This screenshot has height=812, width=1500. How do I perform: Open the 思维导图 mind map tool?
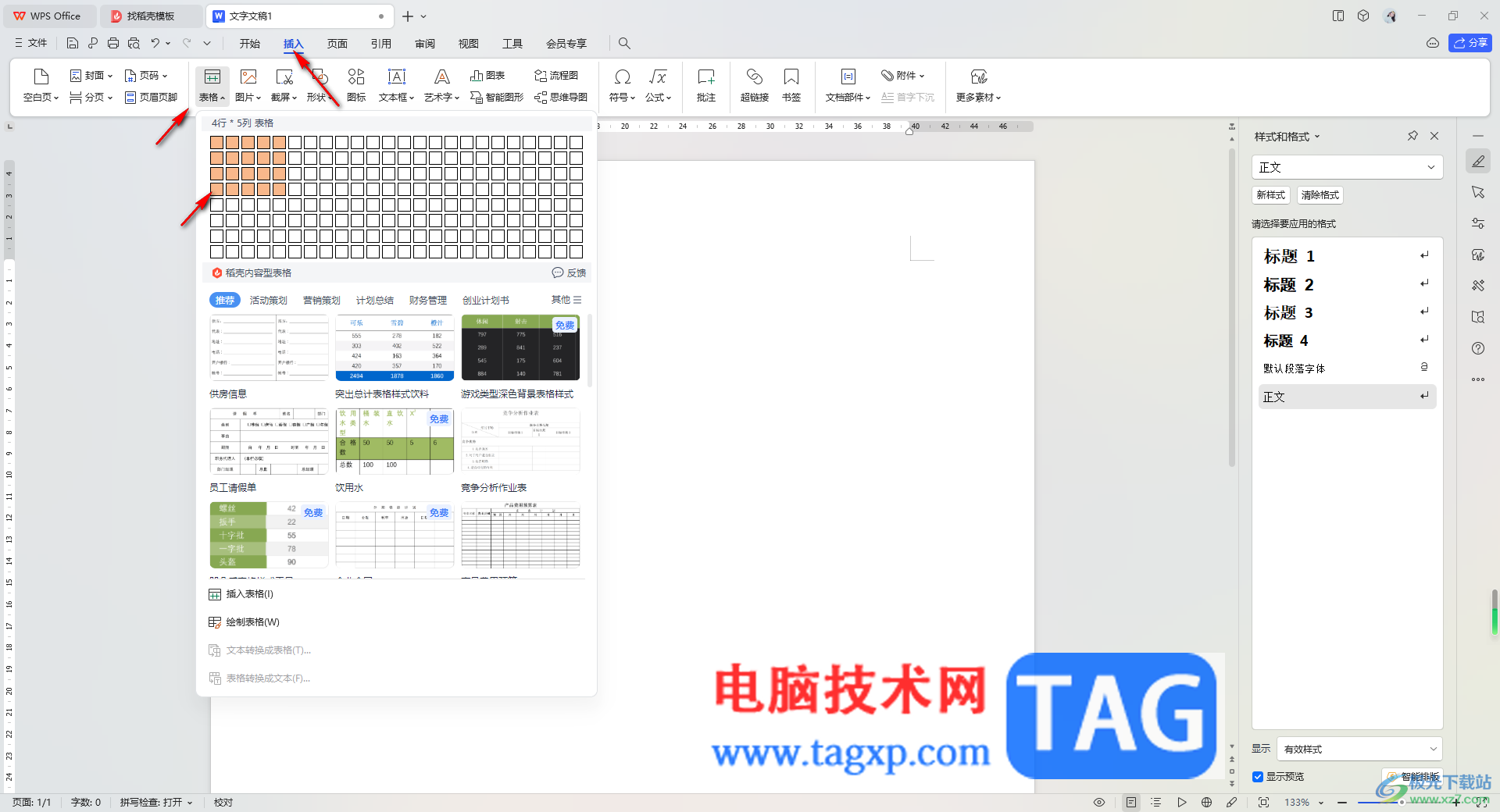tap(561, 98)
